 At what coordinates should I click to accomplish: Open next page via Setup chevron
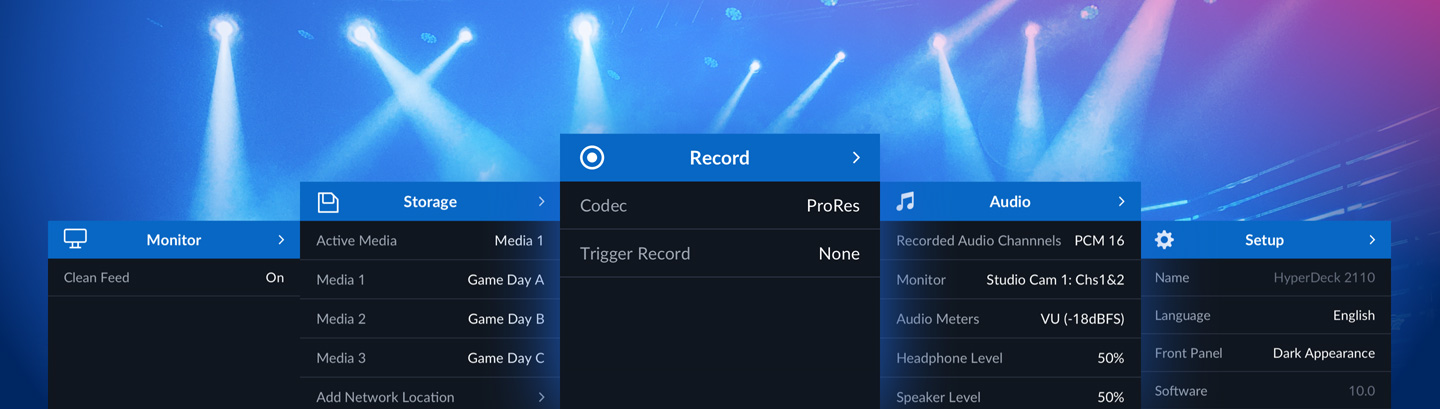(1372, 240)
